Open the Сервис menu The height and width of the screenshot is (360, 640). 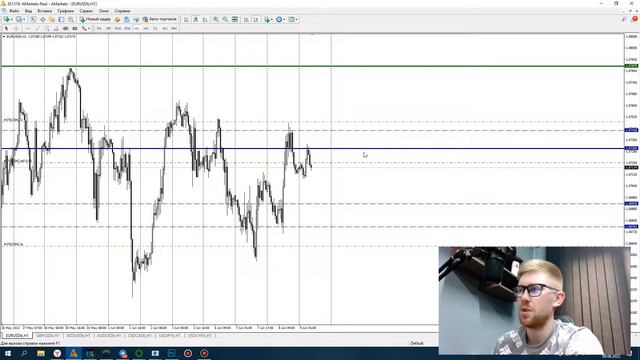86,11
